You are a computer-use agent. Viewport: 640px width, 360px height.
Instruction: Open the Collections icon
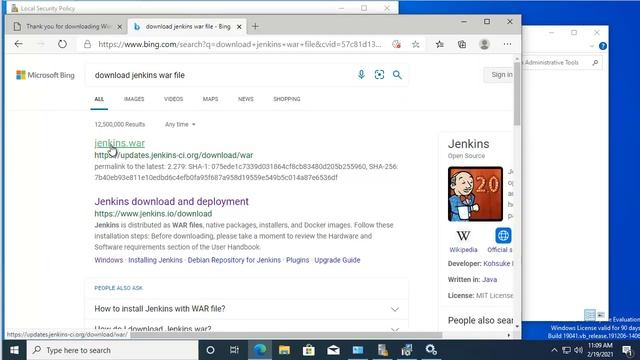[462, 44]
